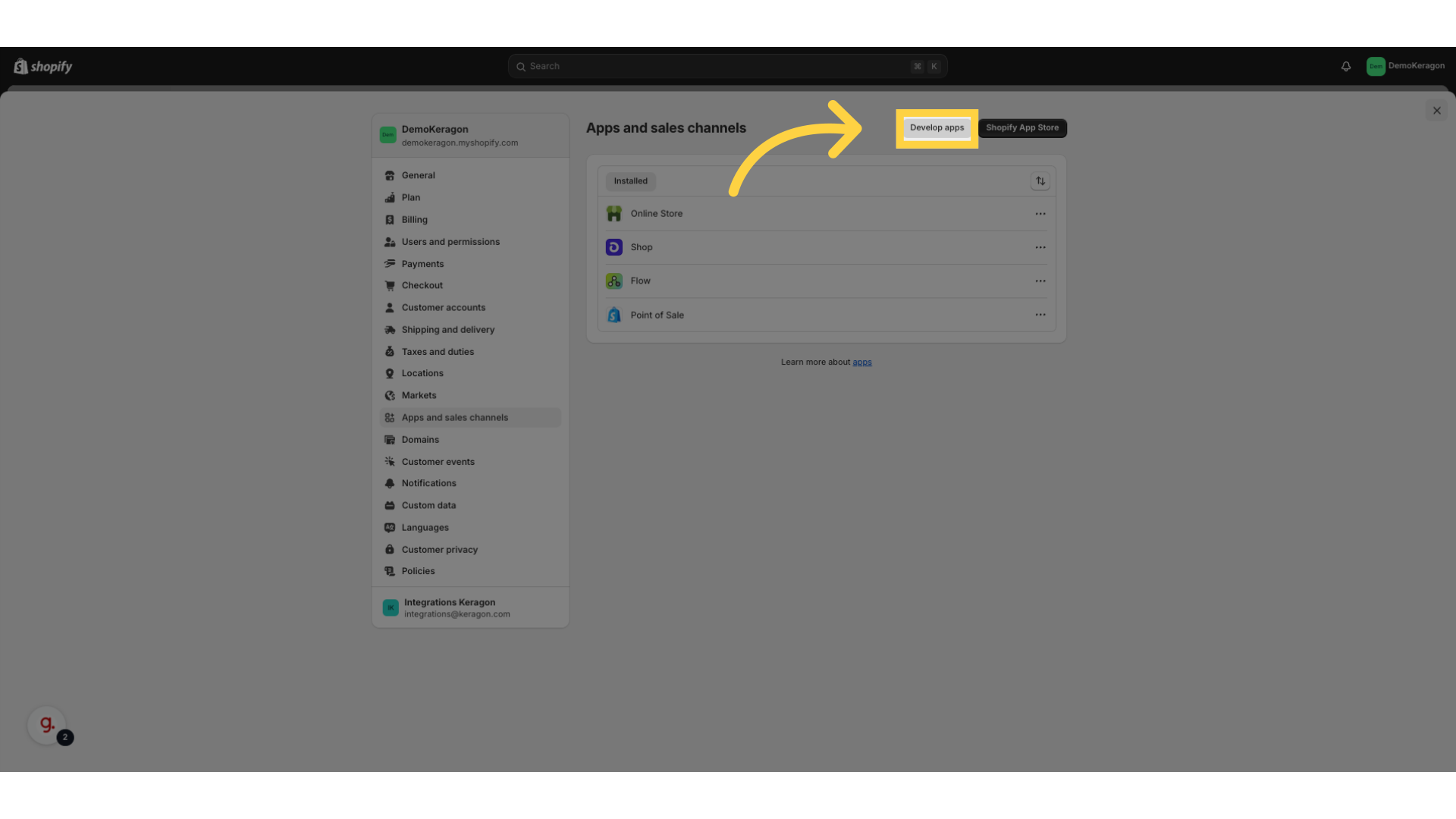Open the notifications bell icon
Image resolution: width=1456 pixels, height=819 pixels.
point(1346,67)
